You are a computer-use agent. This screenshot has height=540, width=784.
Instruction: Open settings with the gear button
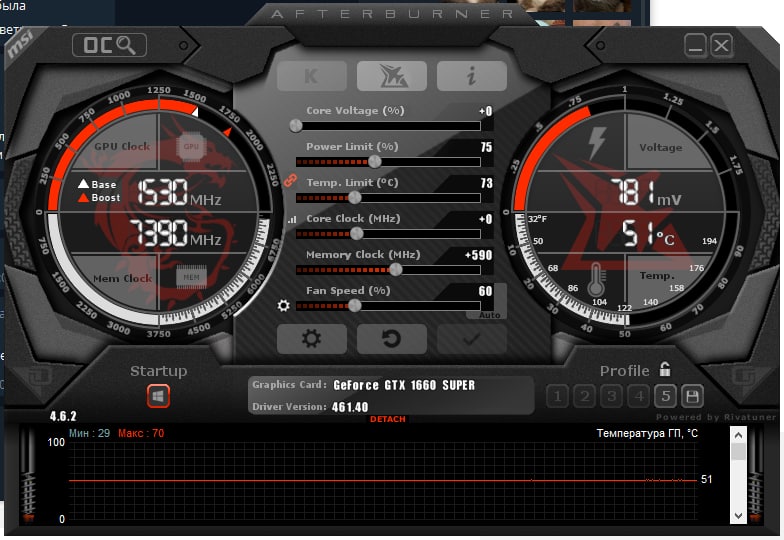tap(312, 338)
